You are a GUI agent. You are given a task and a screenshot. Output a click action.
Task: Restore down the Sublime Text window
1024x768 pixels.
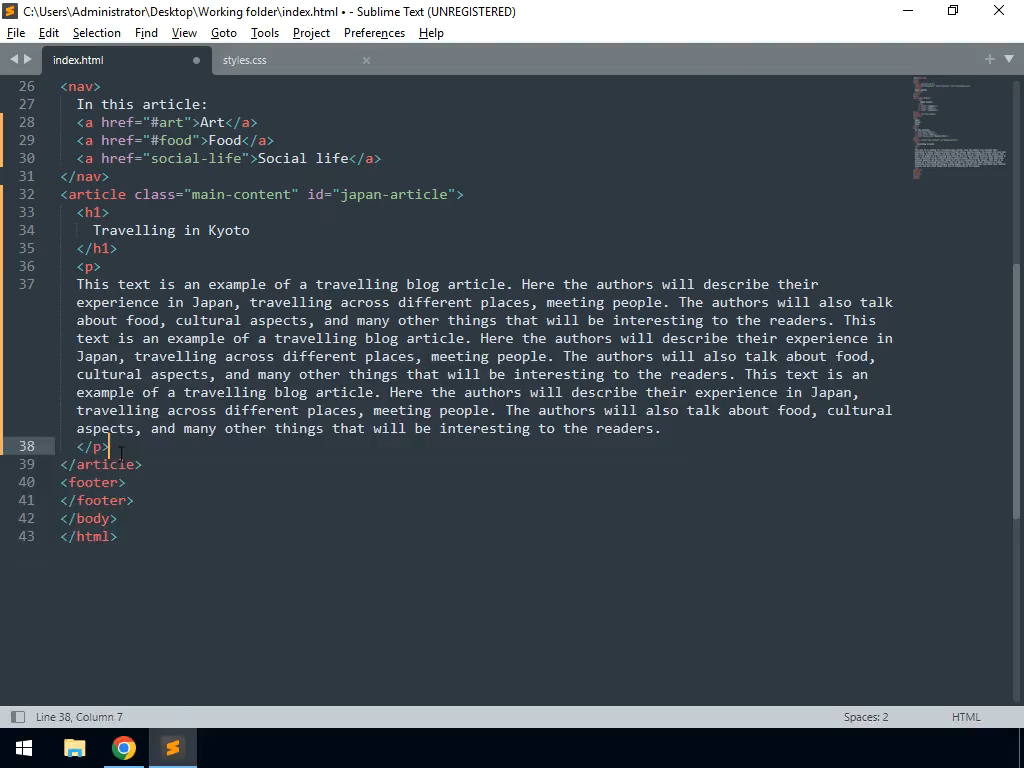(x=953, y=10)
